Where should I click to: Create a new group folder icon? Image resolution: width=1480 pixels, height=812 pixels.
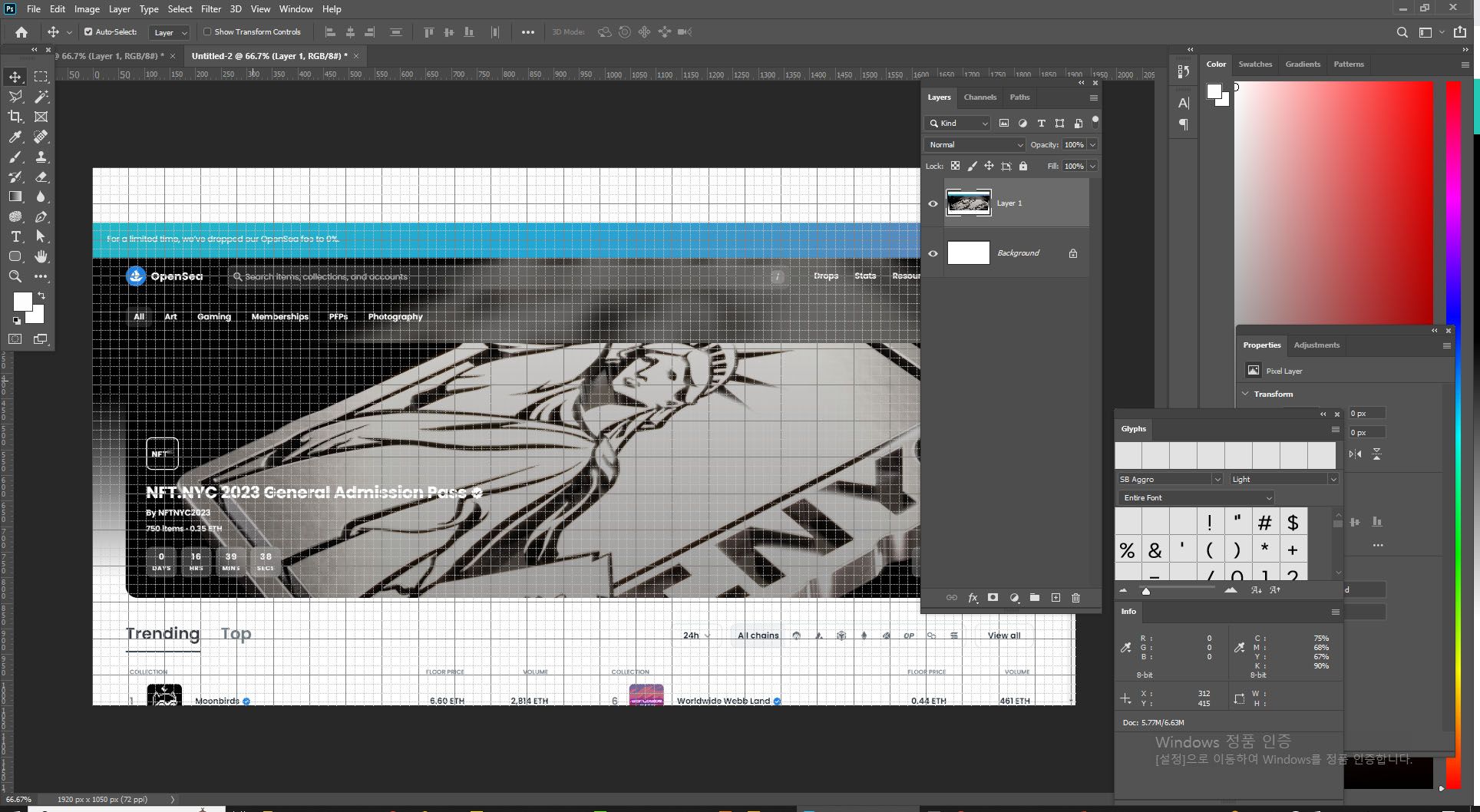1035,598
